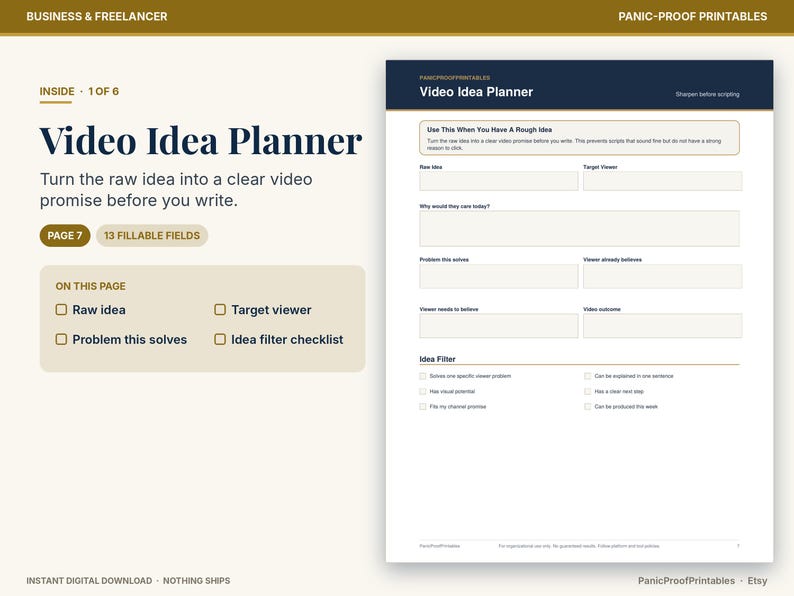Check 'Solves one specific viewer problem' box

pyautogui.click(x=422, y=376)
